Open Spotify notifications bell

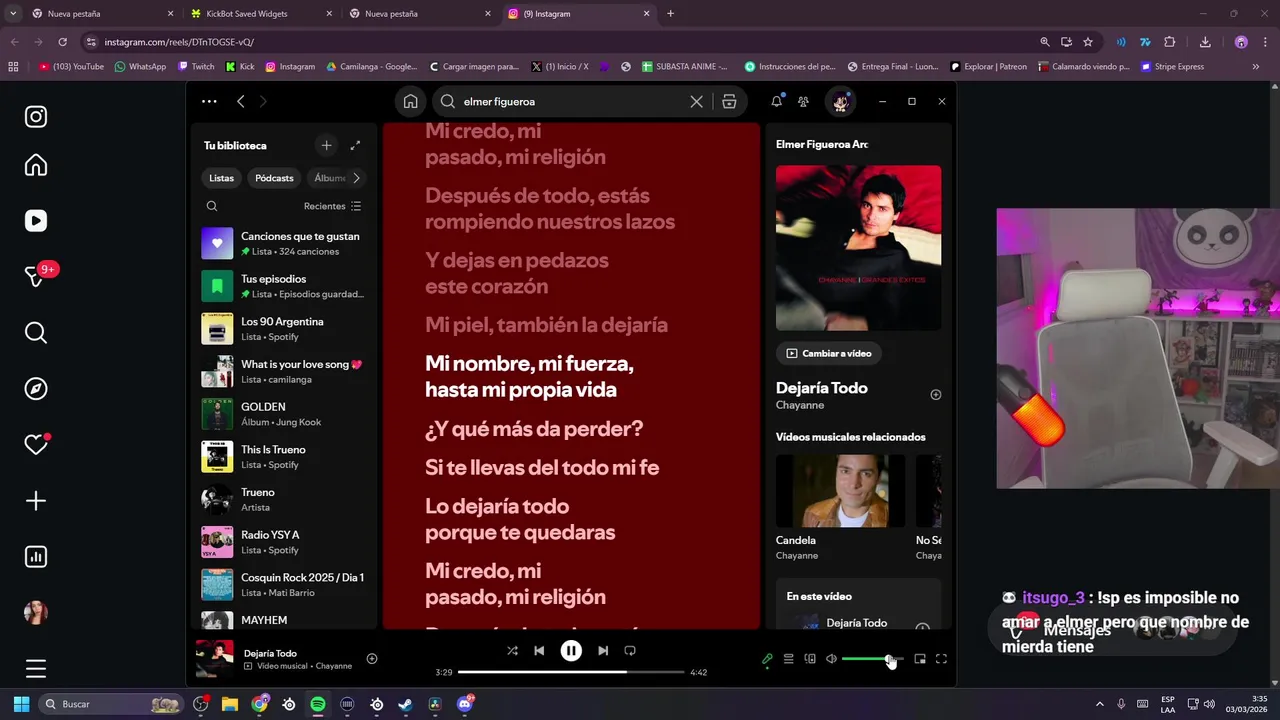coord(777,101)
